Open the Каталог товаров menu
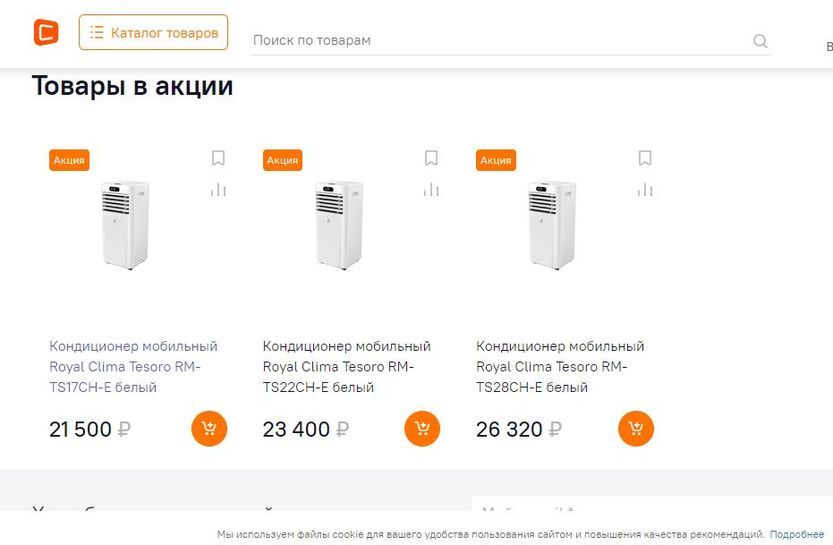Screen dimensions: 833x545 coord(153,33)
